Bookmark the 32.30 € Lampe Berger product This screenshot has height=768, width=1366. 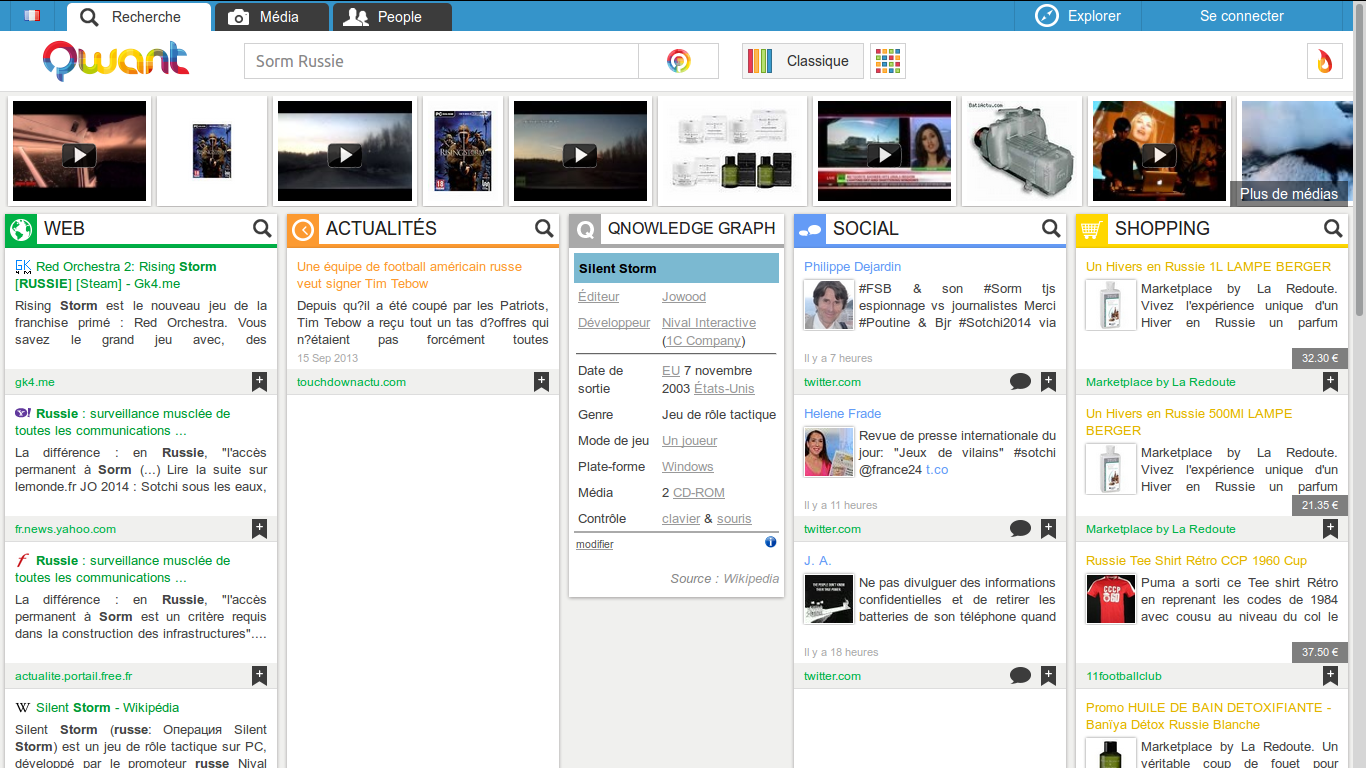tap(1330, 381)
